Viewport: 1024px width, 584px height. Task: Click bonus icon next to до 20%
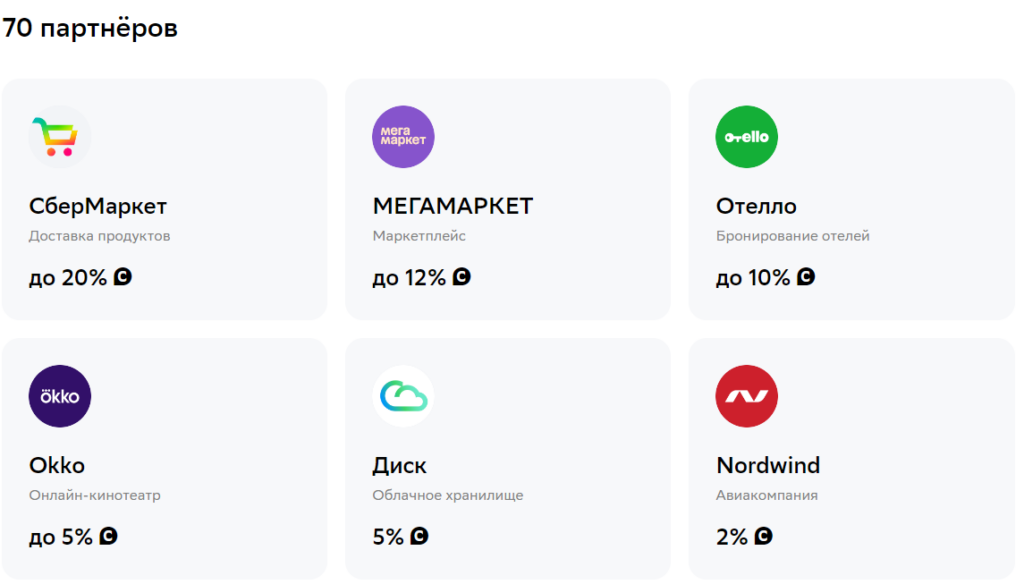point(123,277)
